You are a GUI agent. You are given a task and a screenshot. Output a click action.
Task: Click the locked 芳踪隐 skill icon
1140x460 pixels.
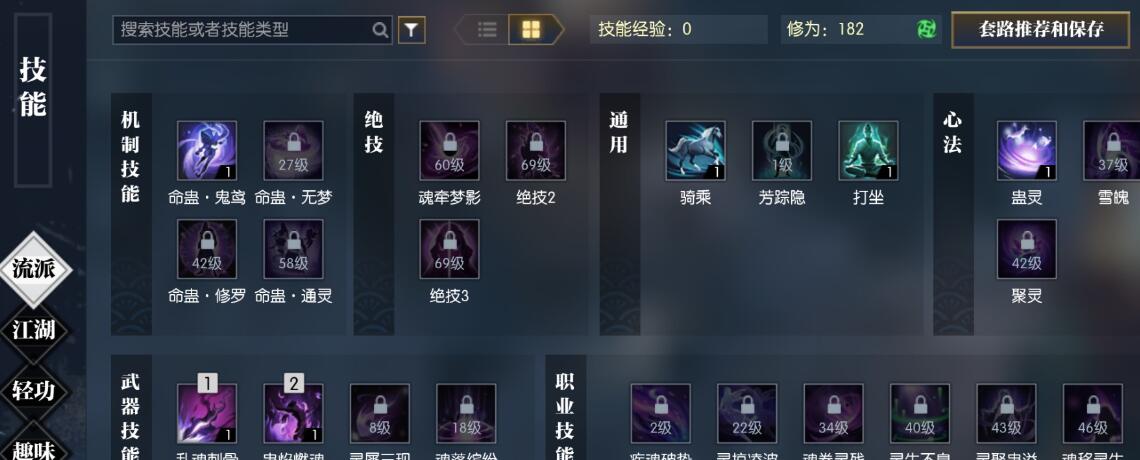pos(782,150)
